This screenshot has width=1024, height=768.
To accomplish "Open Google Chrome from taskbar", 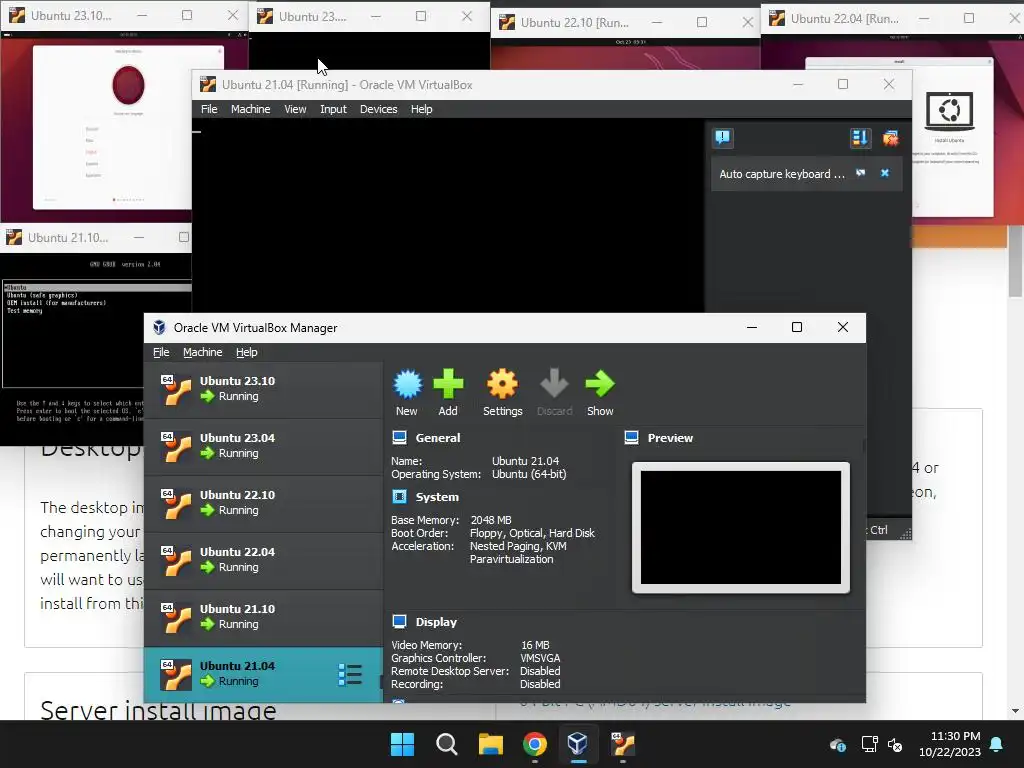I will [535, 744].
